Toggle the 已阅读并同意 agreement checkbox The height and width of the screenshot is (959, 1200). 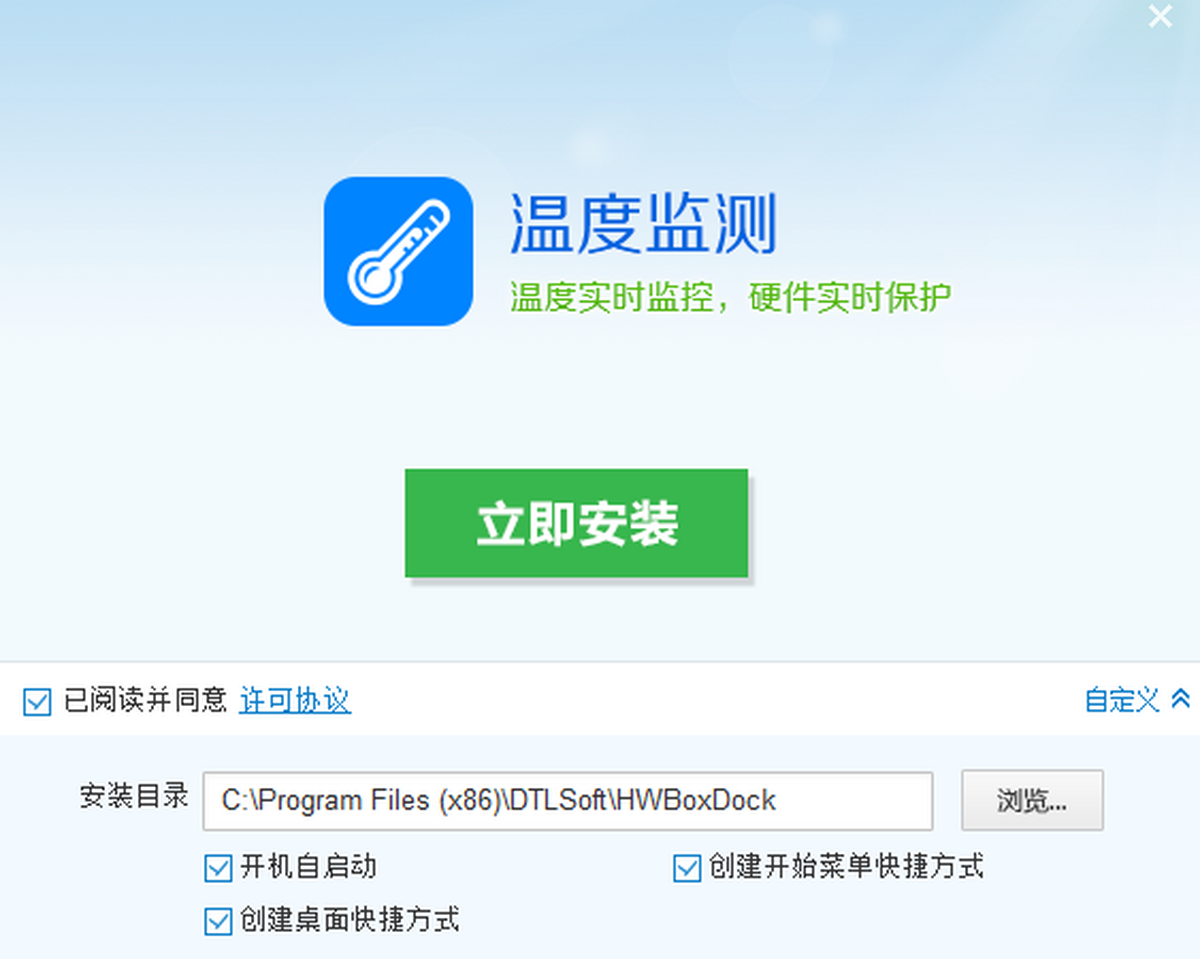coord(37,702)
